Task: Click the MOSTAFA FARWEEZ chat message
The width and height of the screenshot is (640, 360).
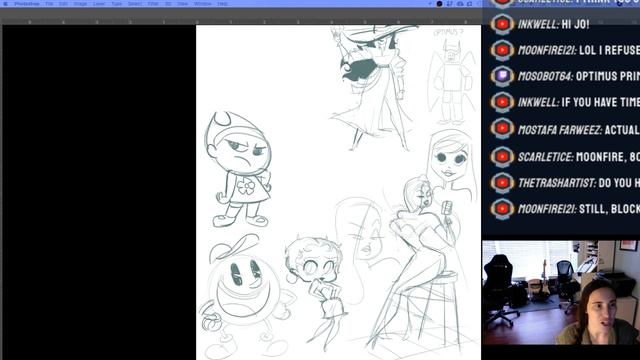Action: (x=578, y=130)
